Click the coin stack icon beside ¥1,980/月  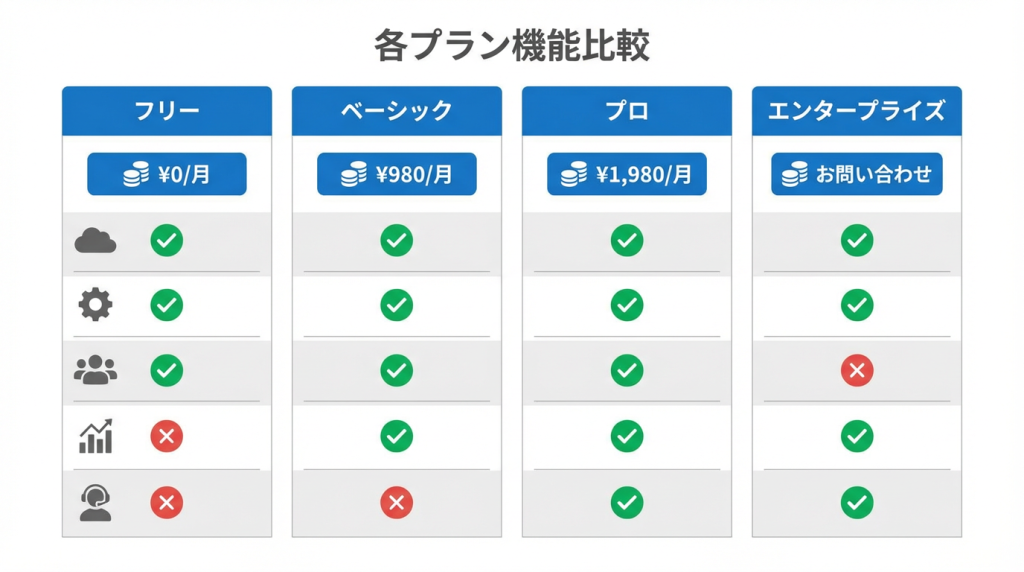coord(574,175)
